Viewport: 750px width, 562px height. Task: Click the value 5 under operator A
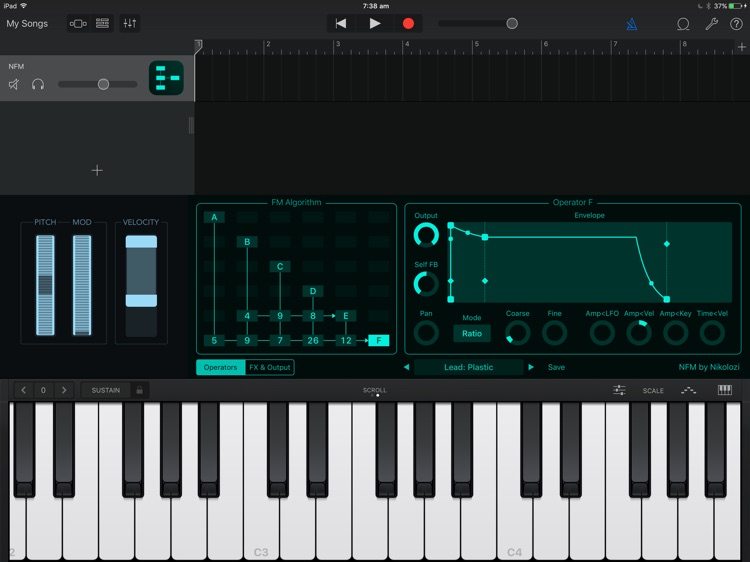pyautogui.click(x=214, y=341)
